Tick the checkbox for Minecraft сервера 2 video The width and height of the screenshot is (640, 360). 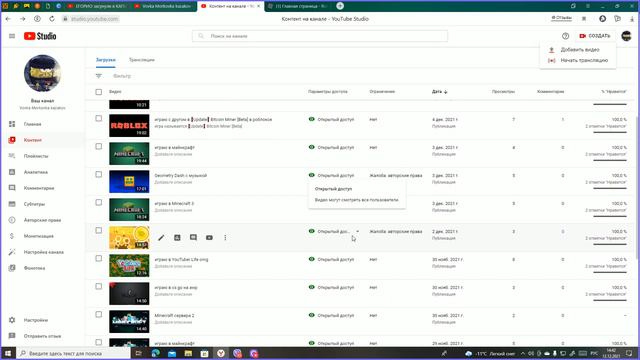coord(98,314)
